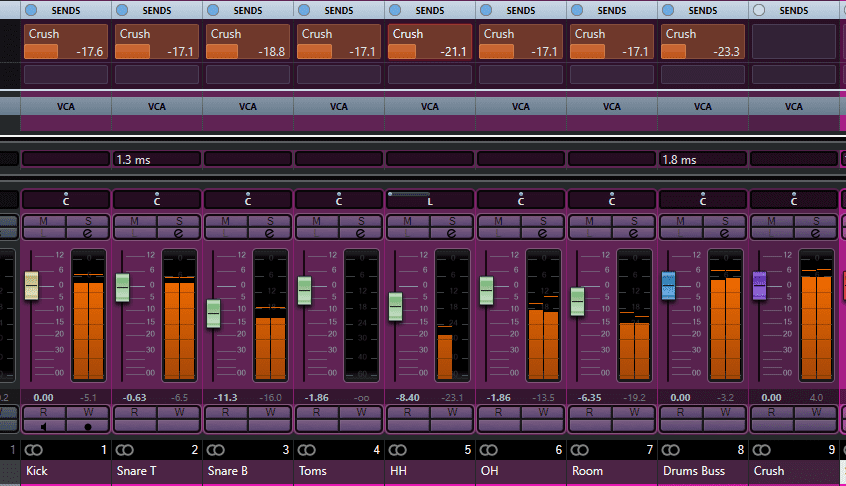The height and width of the screenshot is (486, 846).
Task: Arm record enable dot on Kick
Action: point(87,426)
